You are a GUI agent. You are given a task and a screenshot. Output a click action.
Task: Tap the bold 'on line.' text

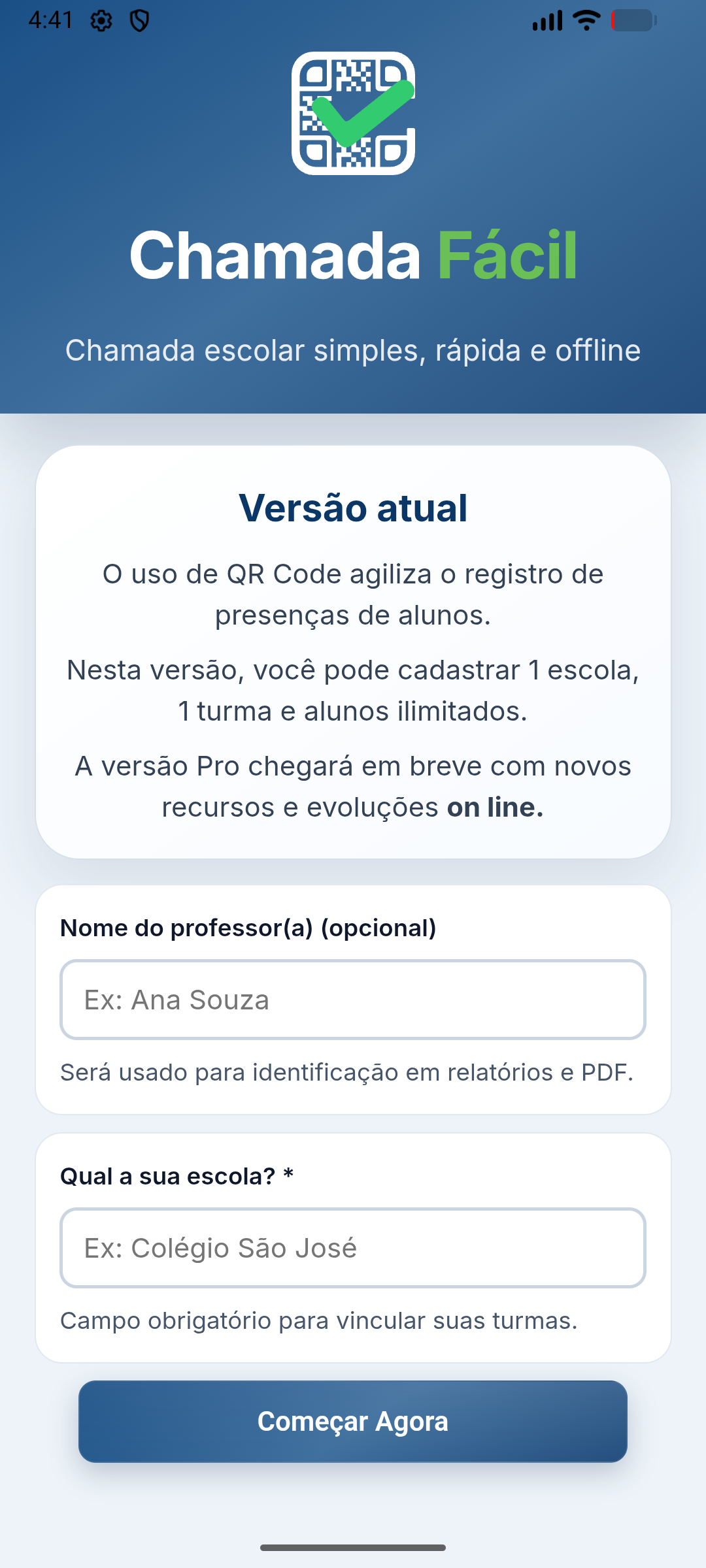click(495, 808)
